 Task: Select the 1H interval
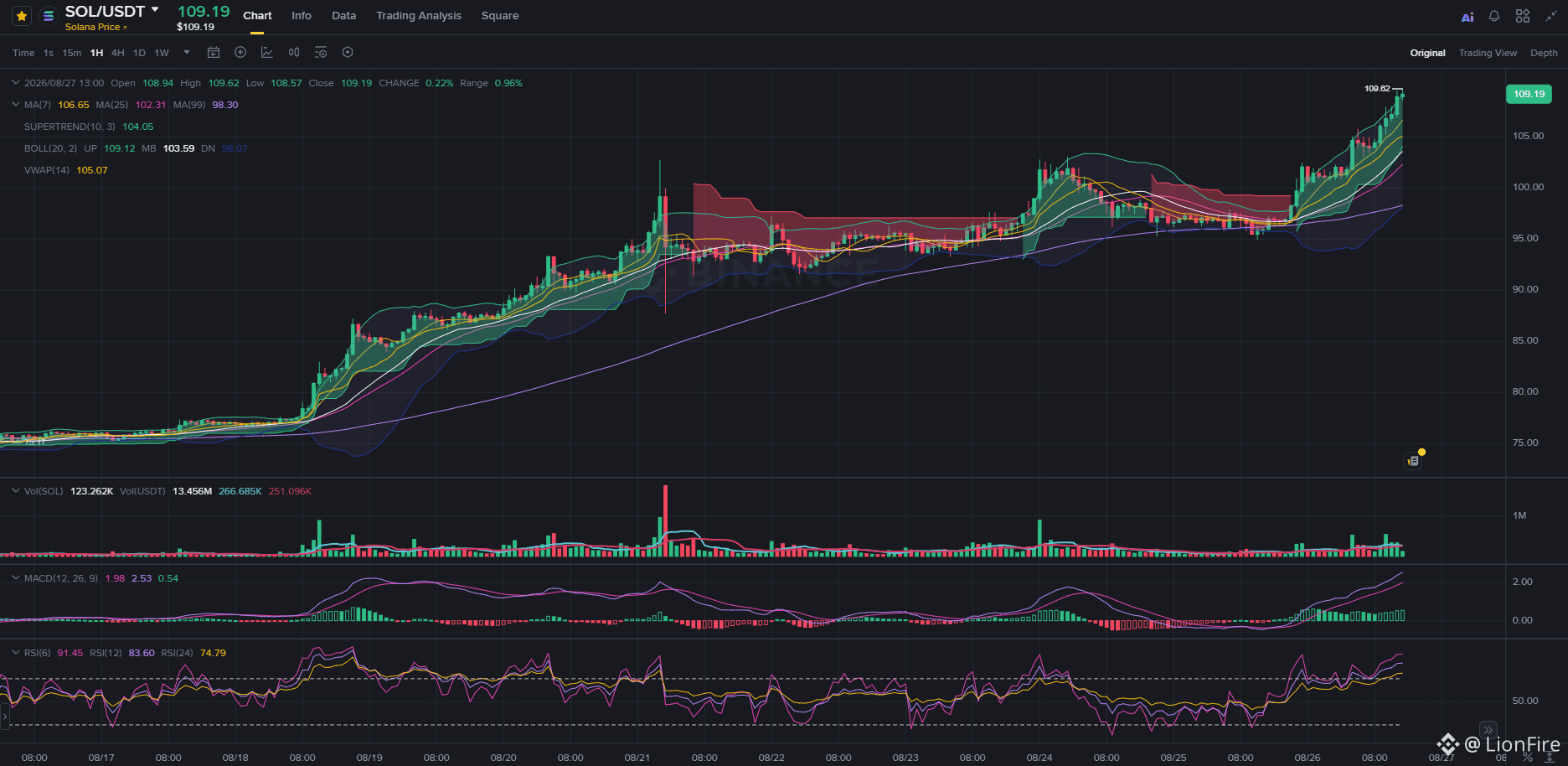coord(97,53)
